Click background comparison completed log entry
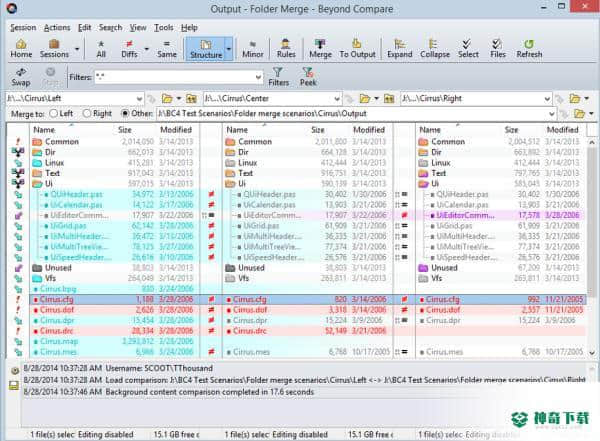 [169, 392]
